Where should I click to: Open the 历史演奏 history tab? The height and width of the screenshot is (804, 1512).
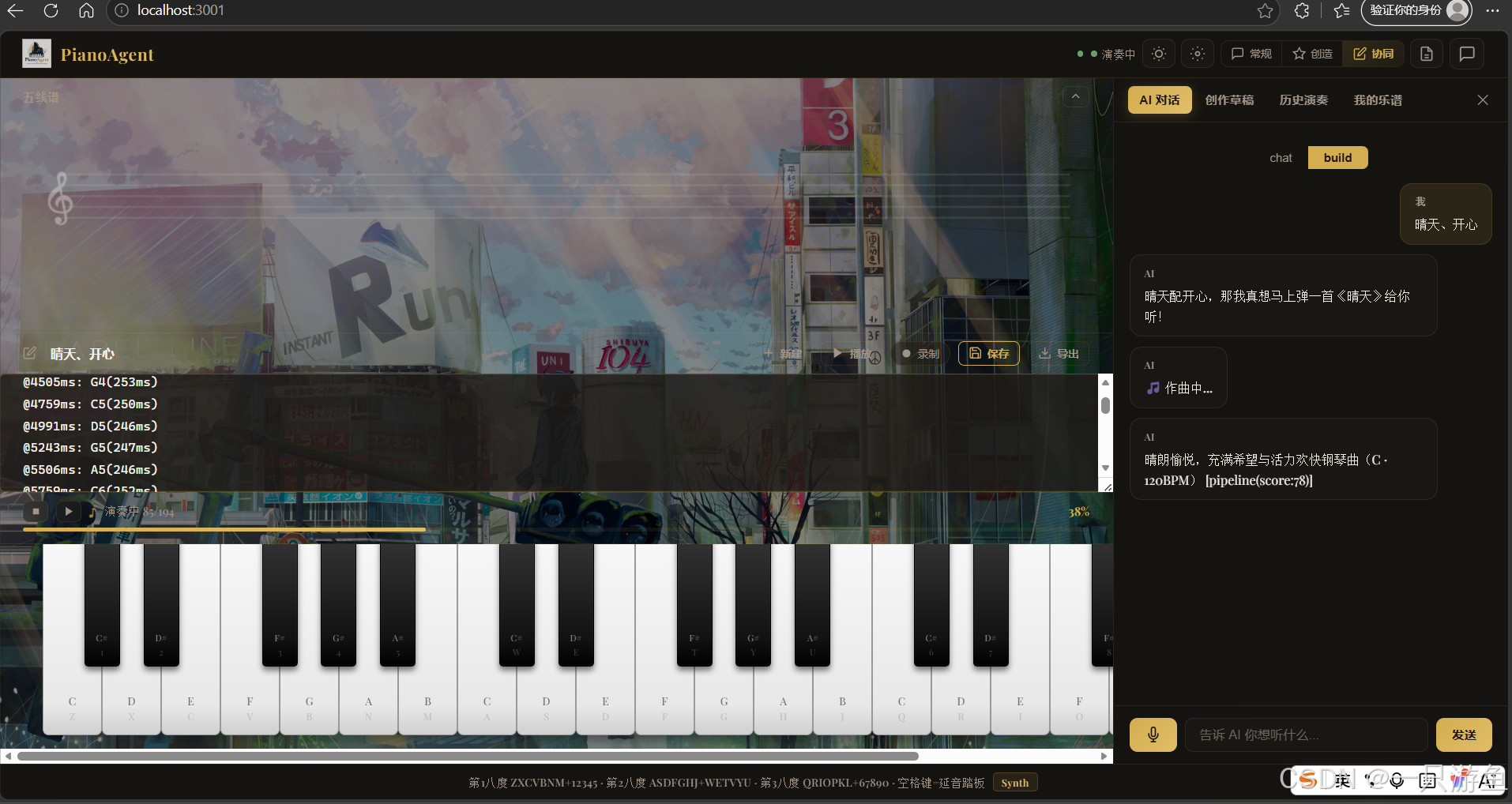click(1303, 100)
